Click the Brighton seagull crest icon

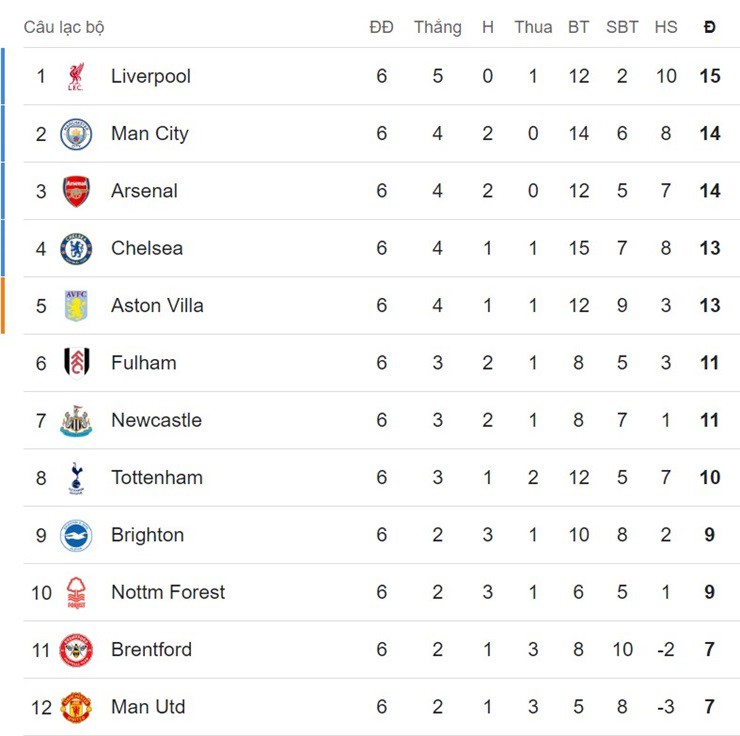coord(76,535)
